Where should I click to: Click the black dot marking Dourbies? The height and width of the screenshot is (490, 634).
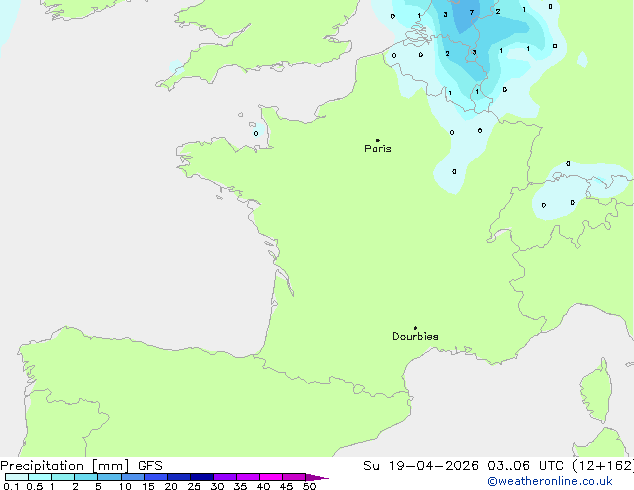pyautogui.click(x=415, y=328)
